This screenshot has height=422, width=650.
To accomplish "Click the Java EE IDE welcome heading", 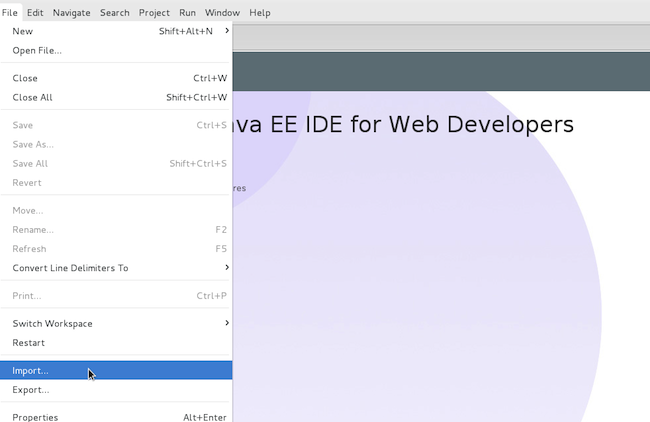I will click(x=403, y=124).
